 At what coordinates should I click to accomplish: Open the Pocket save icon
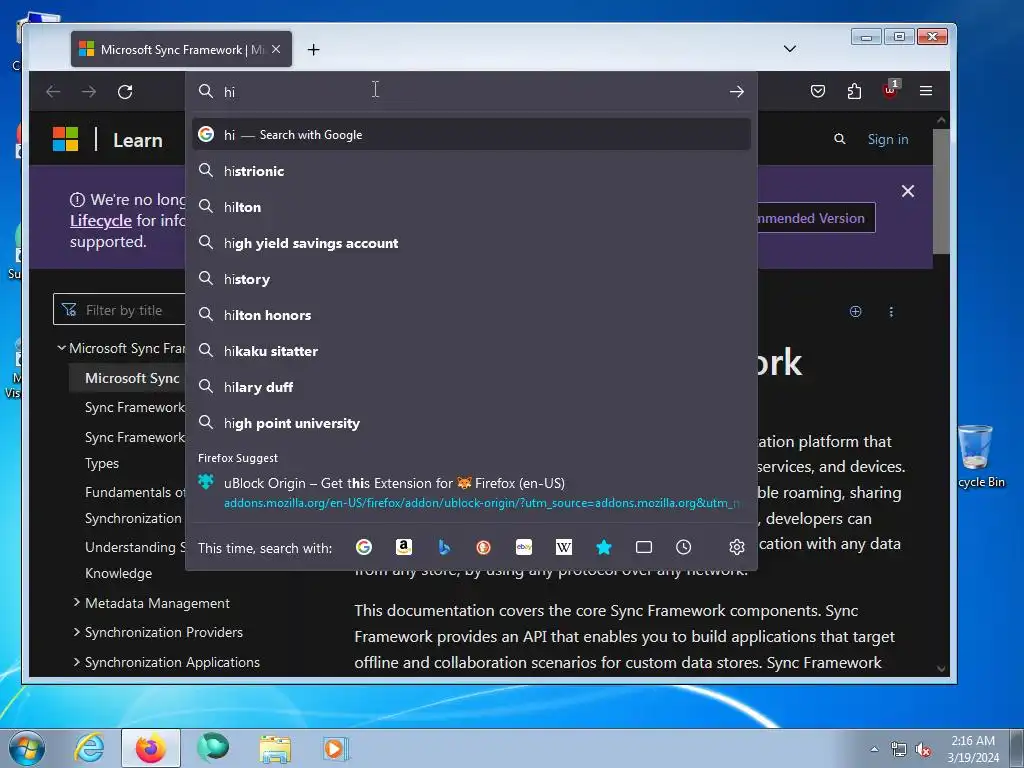[818, 91]
